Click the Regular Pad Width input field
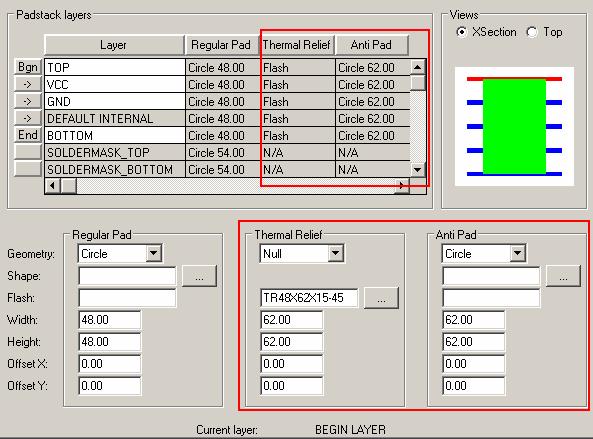The image size is (593, 439). pos(110,320)
